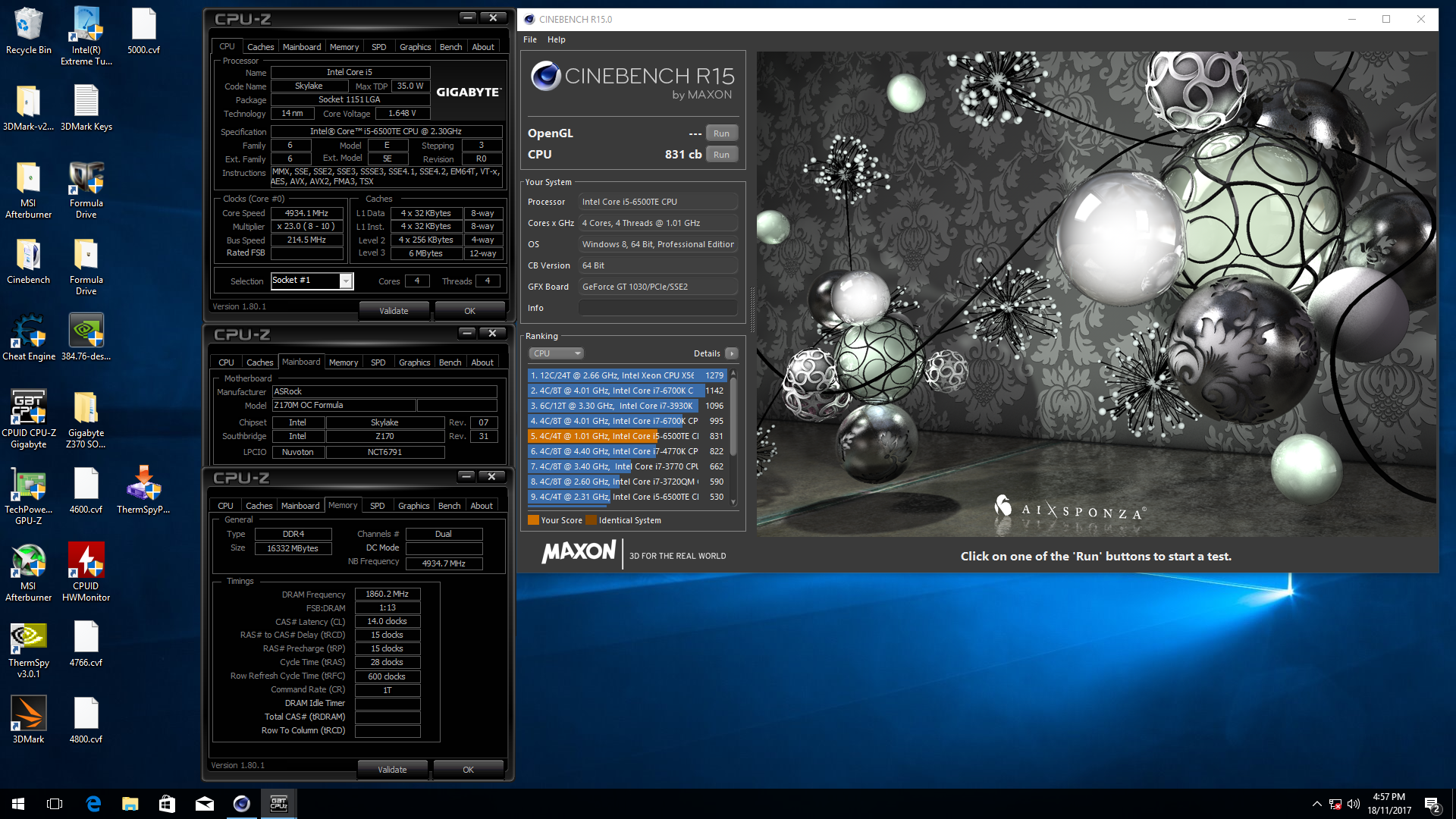Launch TechPowerUp GPU-Z shortcut

[x=28, y=495]
